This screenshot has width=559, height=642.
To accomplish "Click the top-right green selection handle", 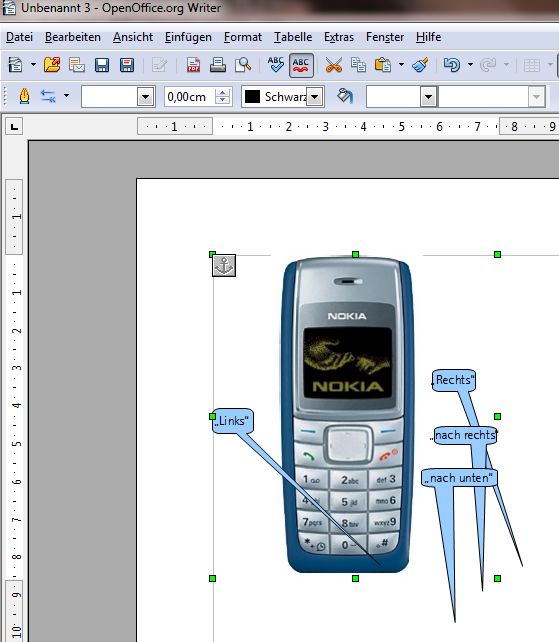I will (498, 254).
